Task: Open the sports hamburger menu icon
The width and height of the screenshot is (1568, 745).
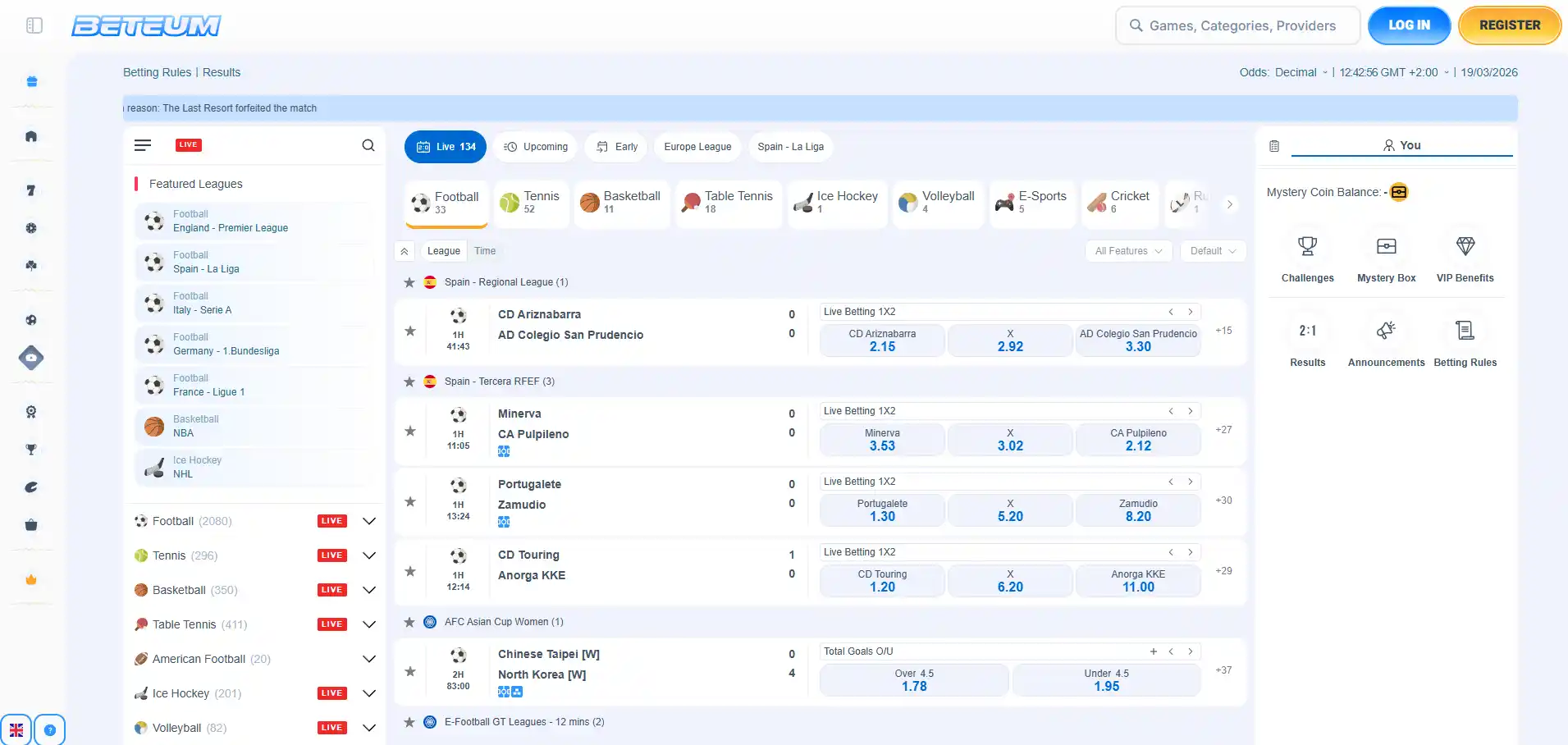Action: [143, 145]
